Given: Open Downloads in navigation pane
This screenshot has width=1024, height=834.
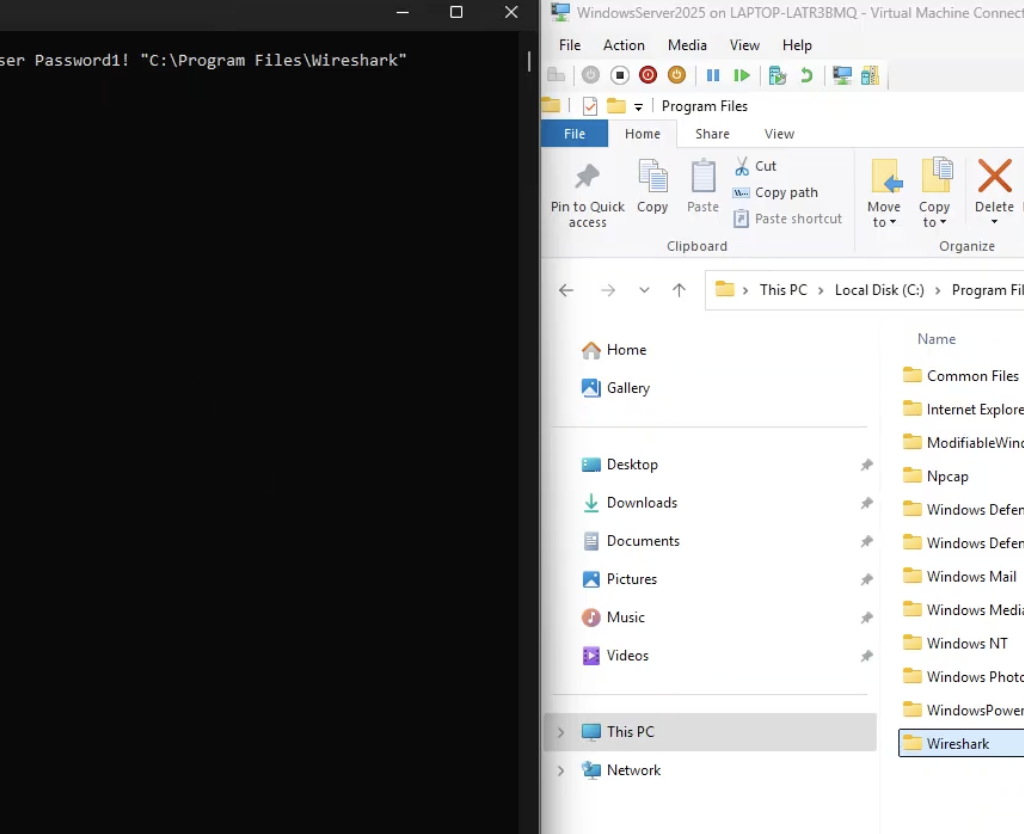Looking at the screenshot, I should pyautogui.click(x=629, y=503).
